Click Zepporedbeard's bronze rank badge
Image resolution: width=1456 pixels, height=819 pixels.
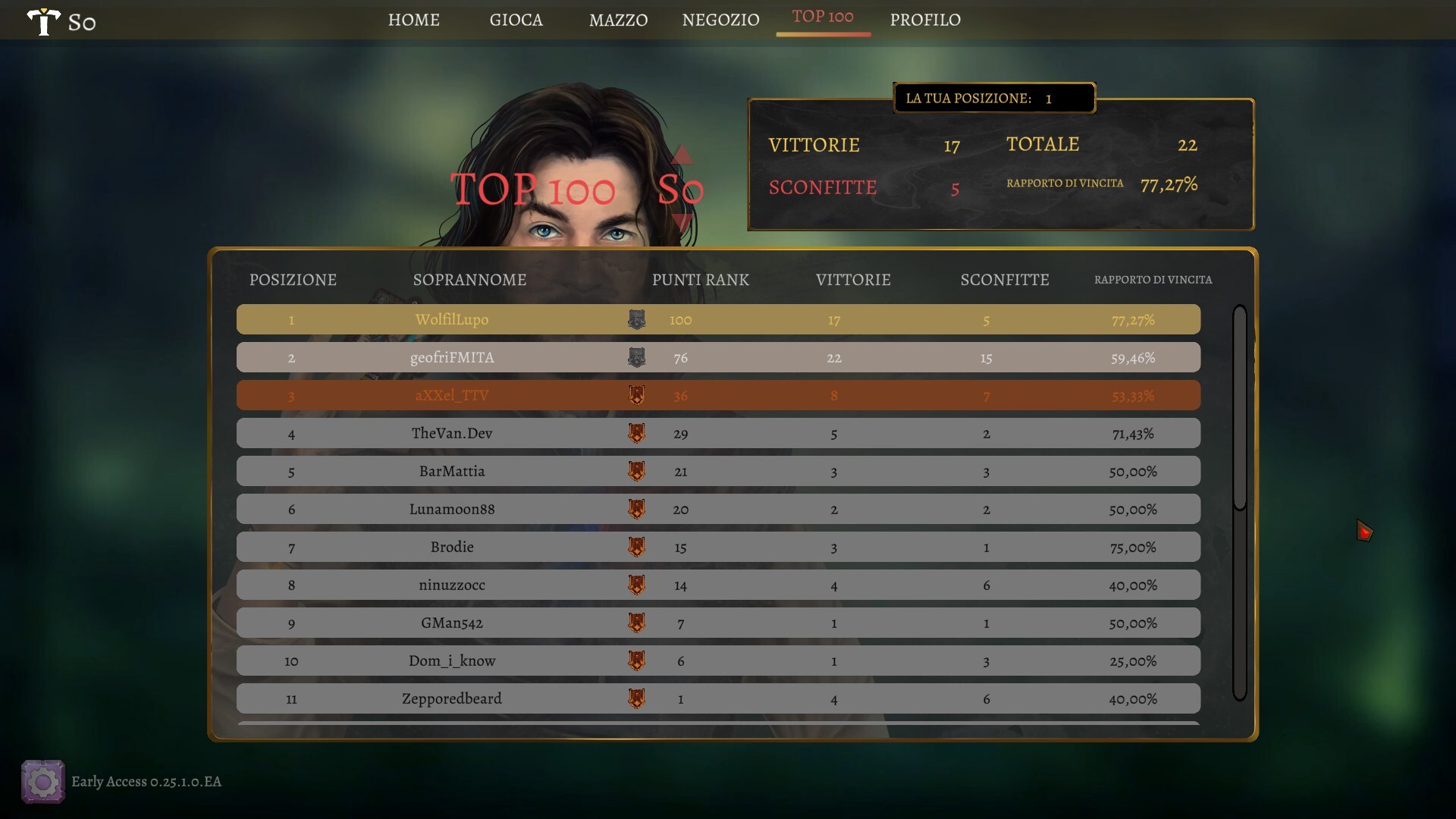pos(636,698)
